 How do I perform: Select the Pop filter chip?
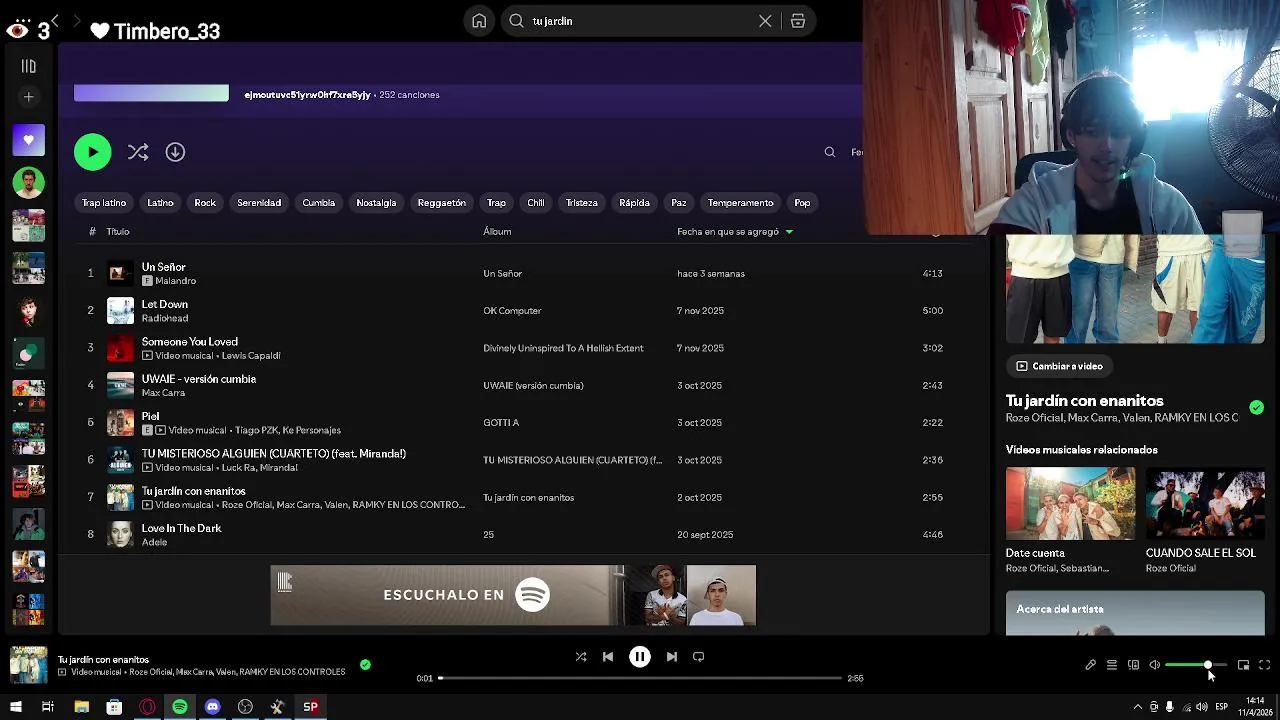pos(802,203)
